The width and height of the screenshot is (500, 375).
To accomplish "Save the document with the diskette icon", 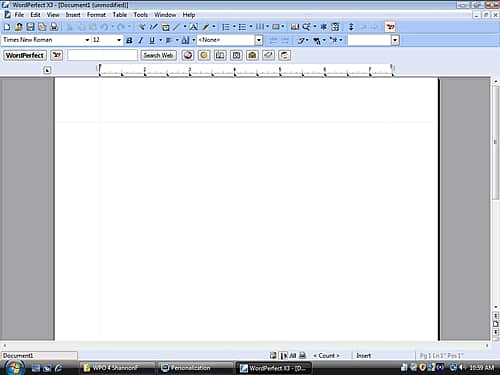I will pyautogui.click(x=30, y=27).
